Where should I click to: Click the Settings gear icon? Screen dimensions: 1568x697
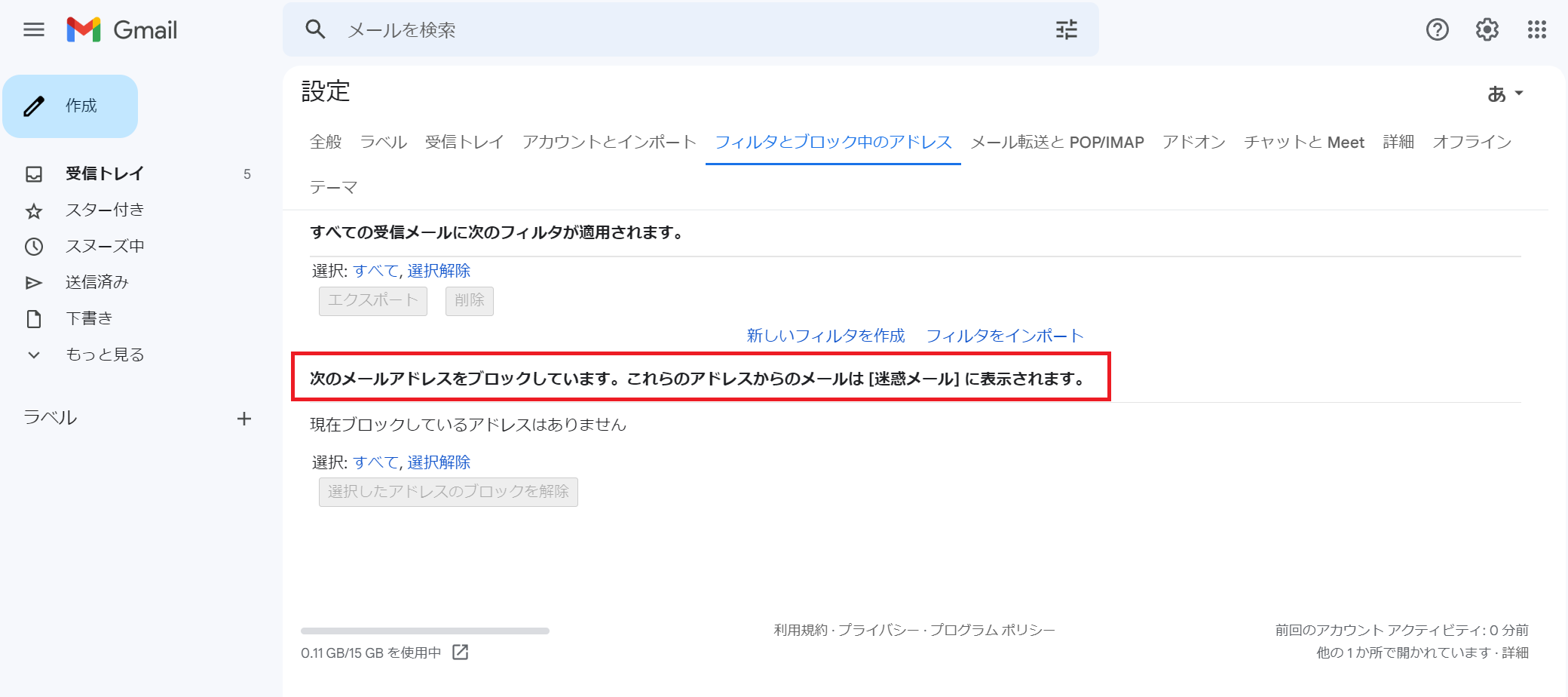point(1487,30)
